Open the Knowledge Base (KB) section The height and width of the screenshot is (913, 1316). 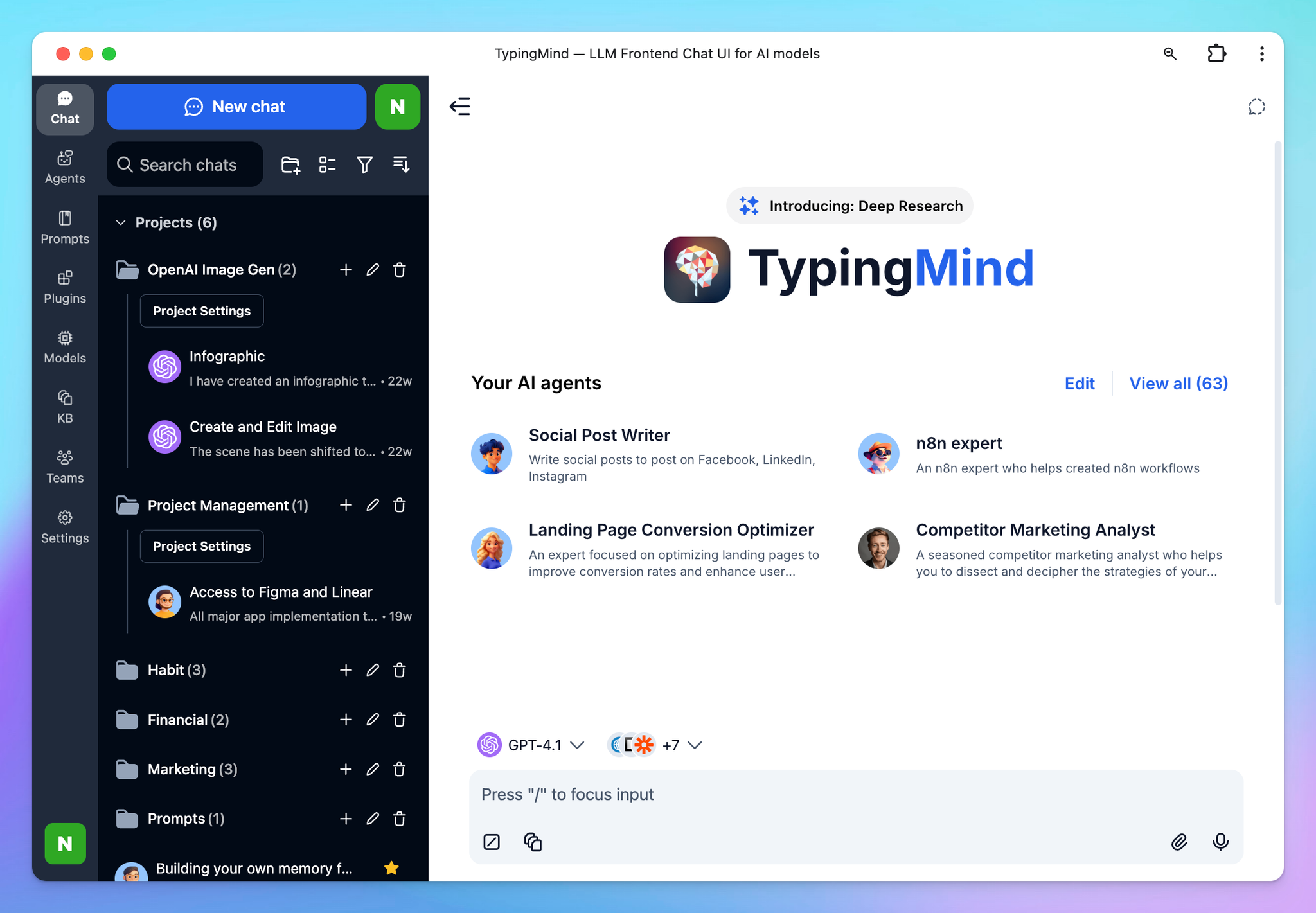click(64, 406)
